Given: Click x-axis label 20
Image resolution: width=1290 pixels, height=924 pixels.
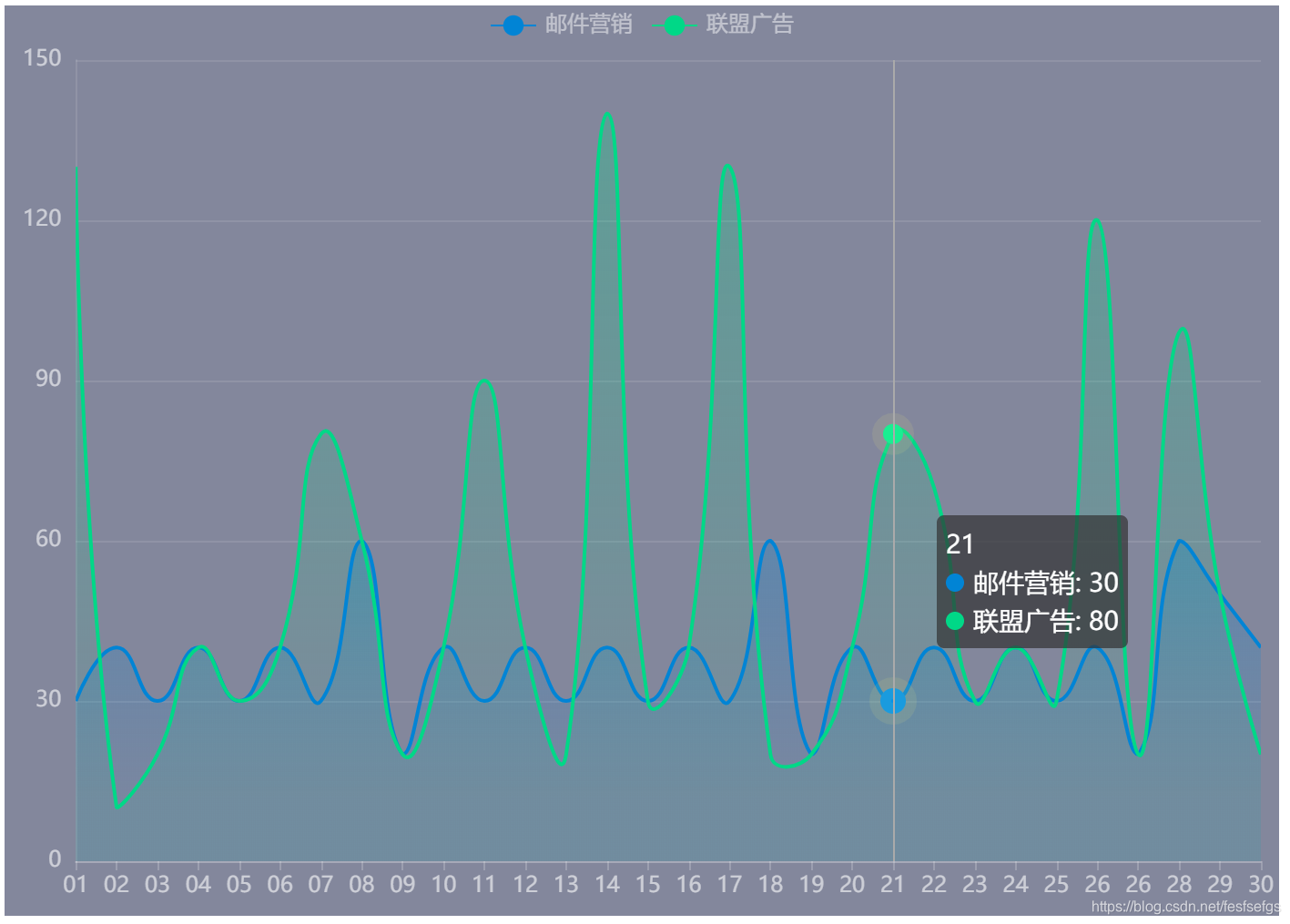Looking at the screenshot, I should (x=852, y=884).
